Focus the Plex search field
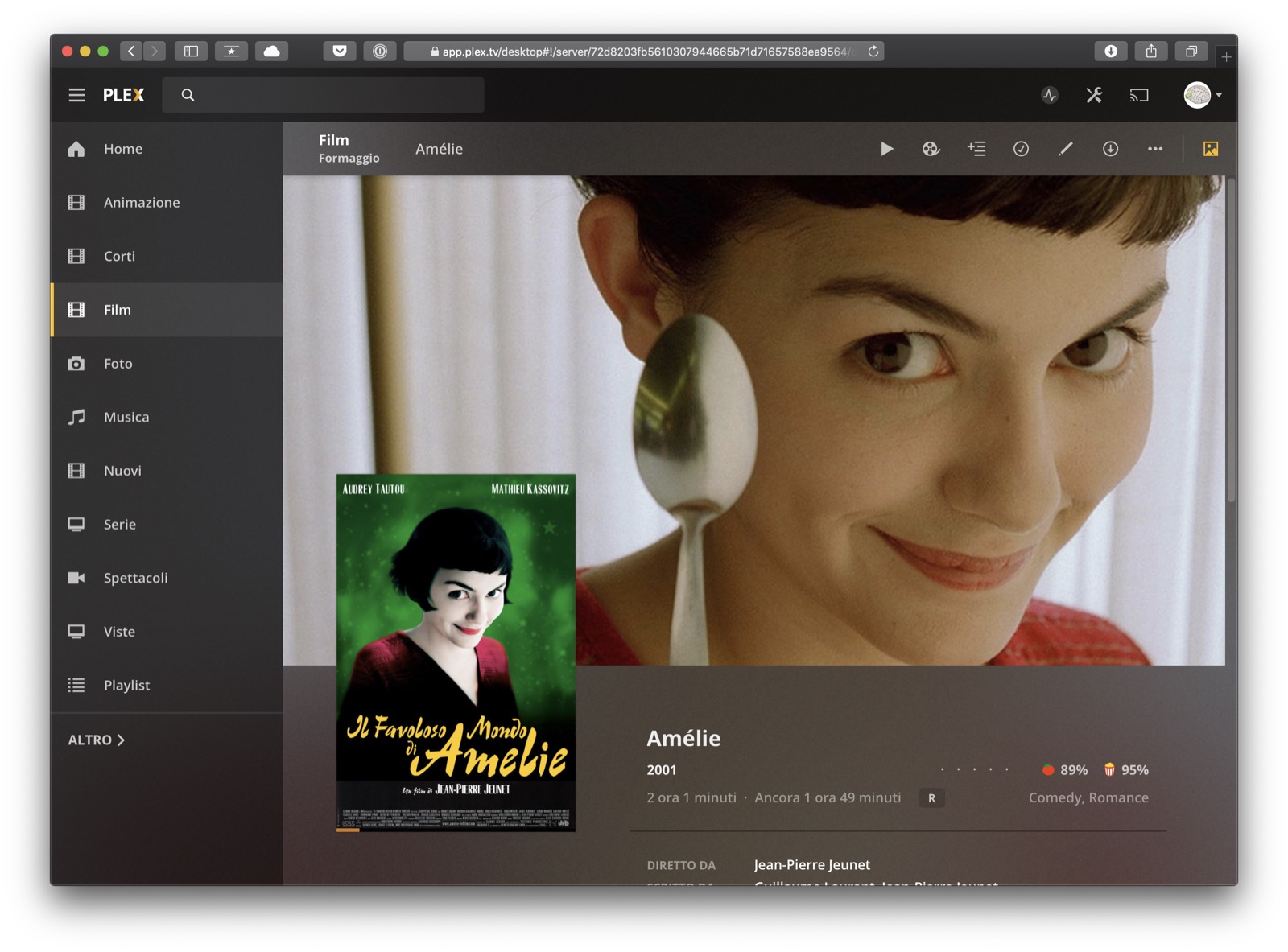The image size is (1288, 952). click(x=323, y=95)
